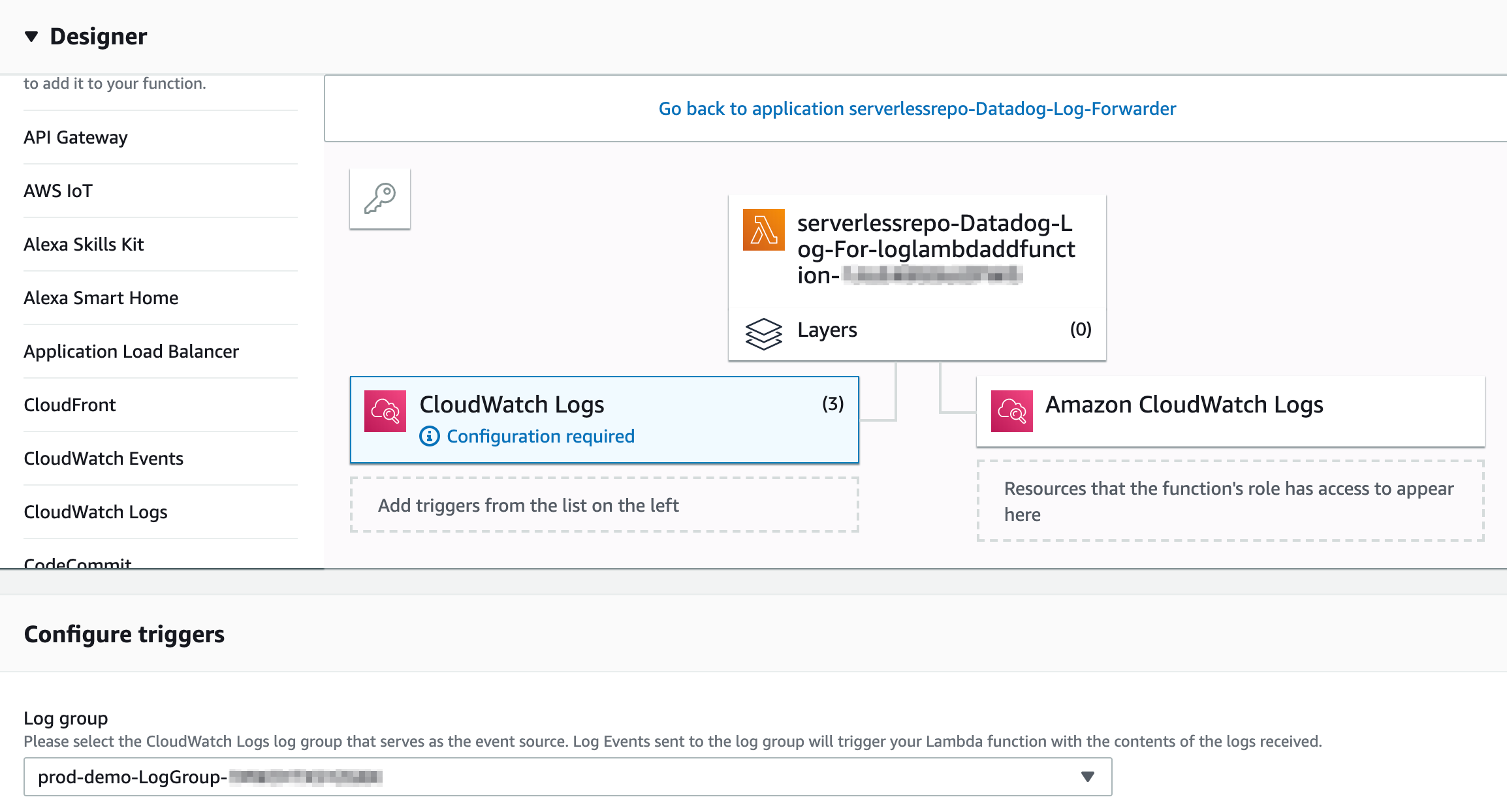Image resolution: width=1507 pixels, height=812 pixels.
Task: Open the permissions key icon
Action: 380,198
